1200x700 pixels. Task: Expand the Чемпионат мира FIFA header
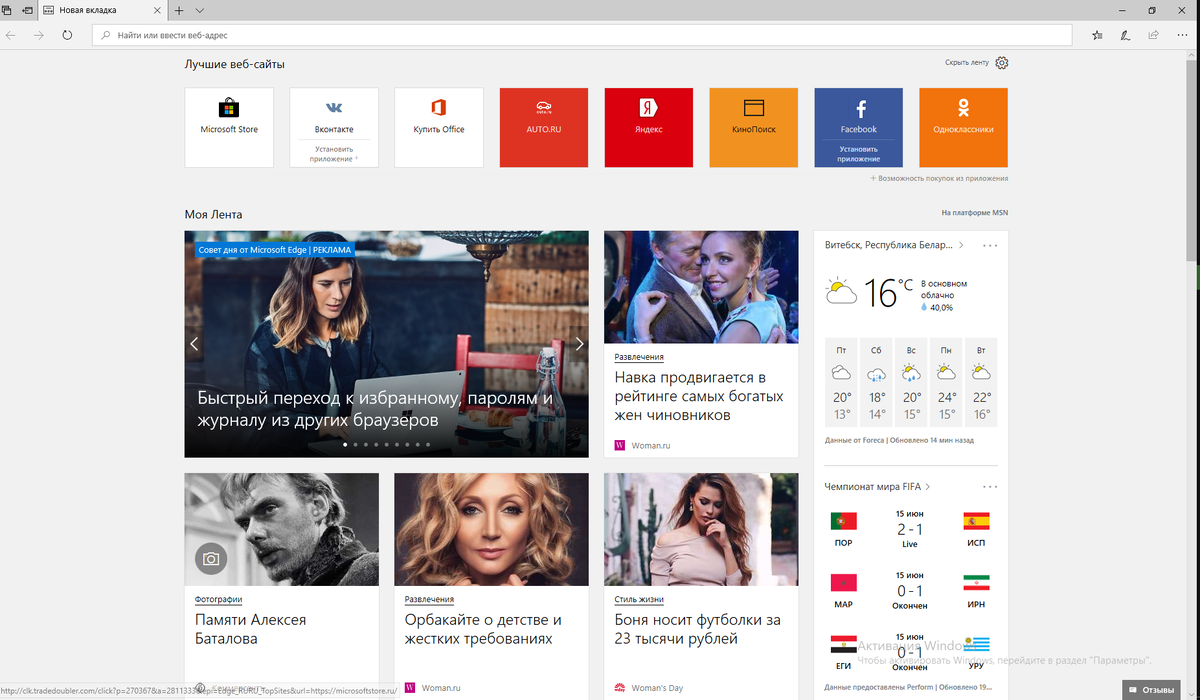[x=877, y=487]
